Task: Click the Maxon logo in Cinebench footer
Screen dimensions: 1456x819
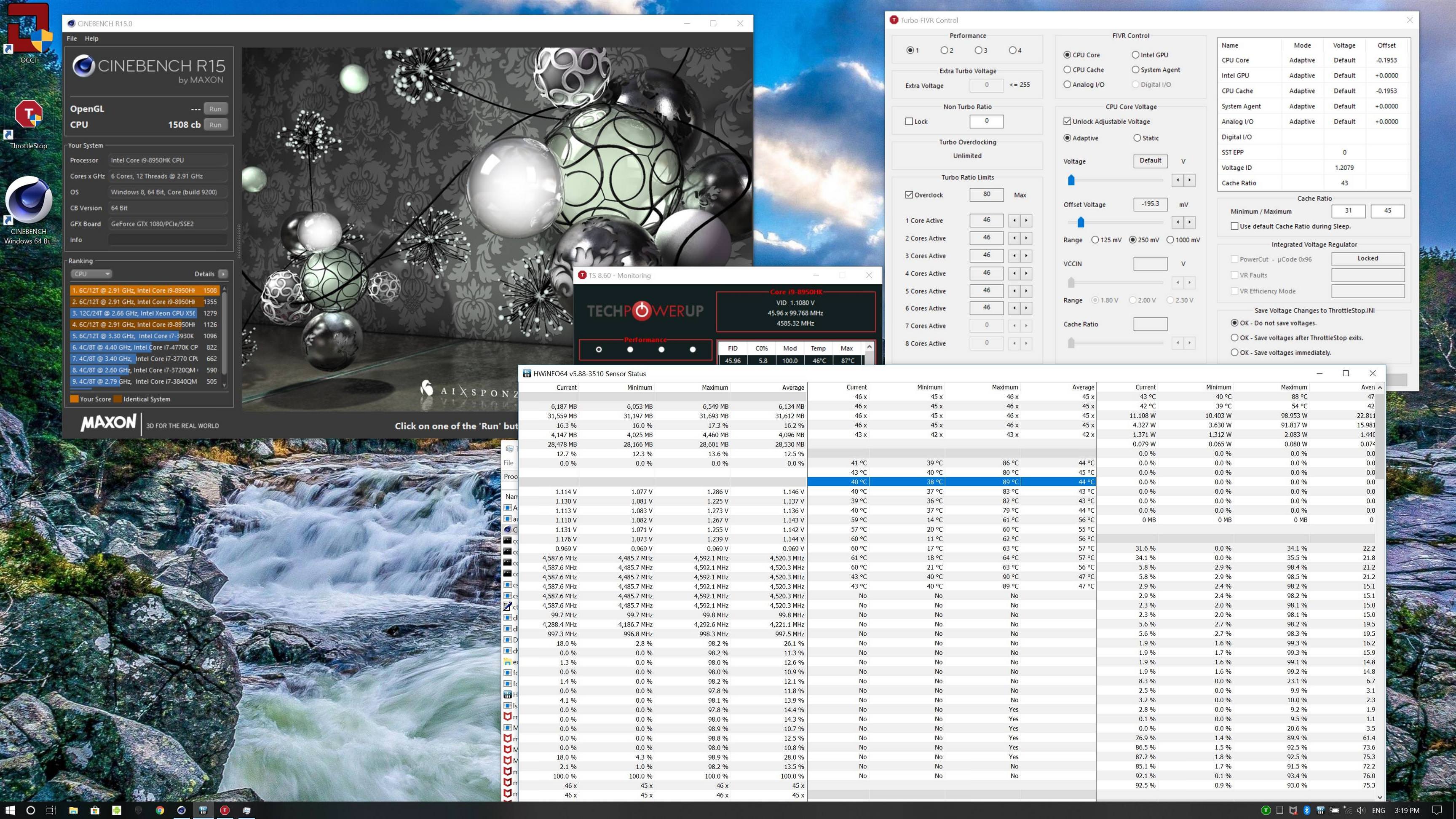Action: [108, 423]
